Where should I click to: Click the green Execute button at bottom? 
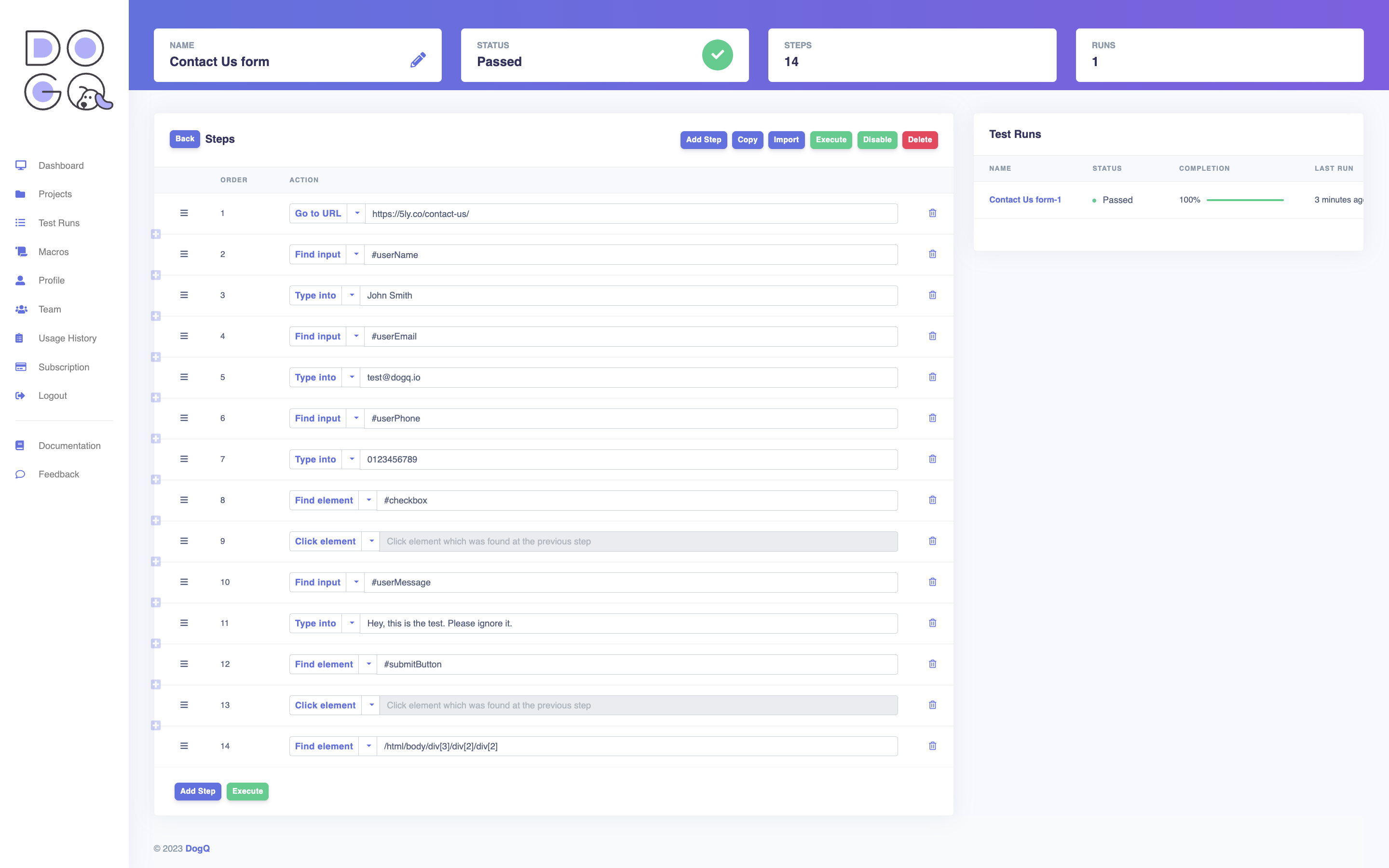247,791
